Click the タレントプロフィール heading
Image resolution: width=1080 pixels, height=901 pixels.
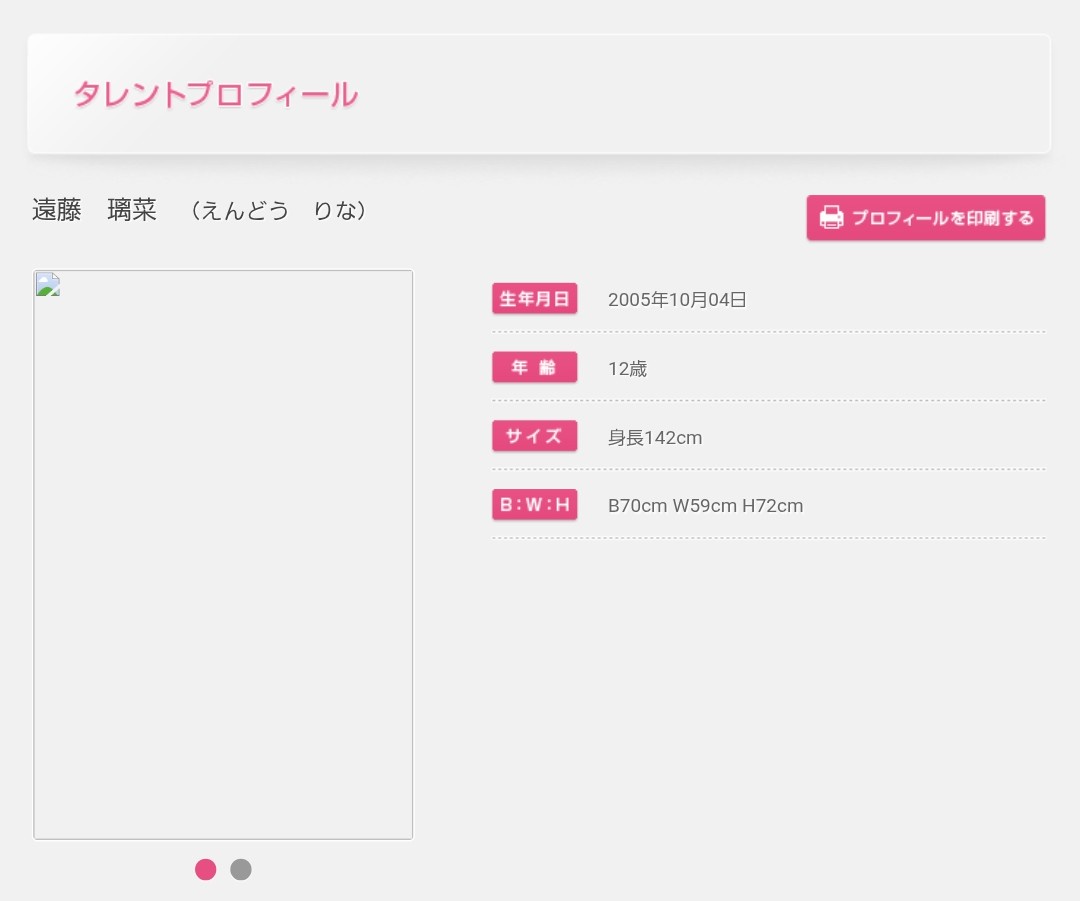(x=215, y=95)
